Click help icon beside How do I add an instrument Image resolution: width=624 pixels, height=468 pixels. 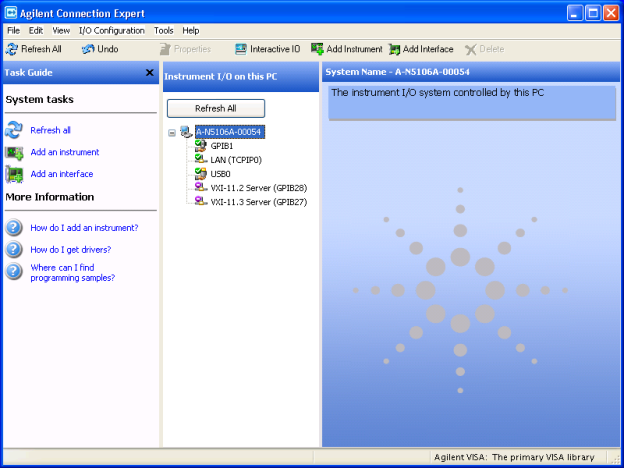point(14,228)
